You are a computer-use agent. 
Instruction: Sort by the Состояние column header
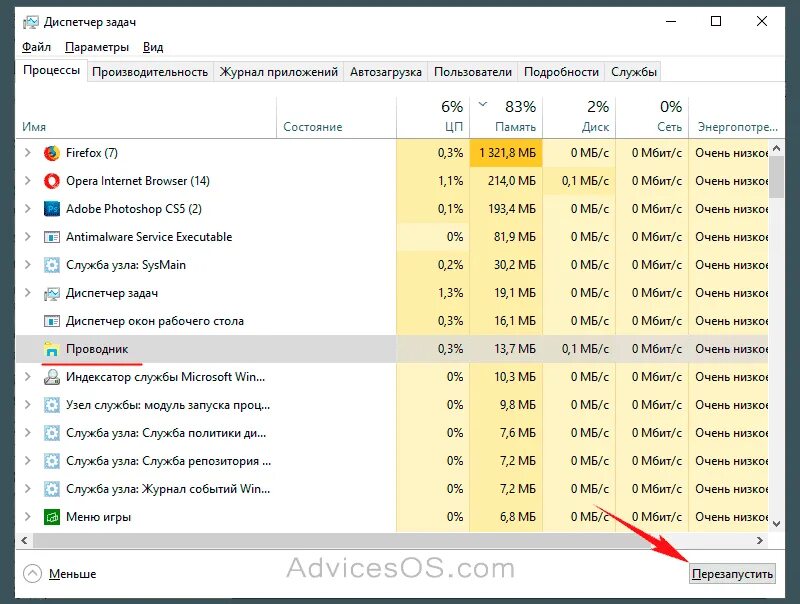point(337,117)
